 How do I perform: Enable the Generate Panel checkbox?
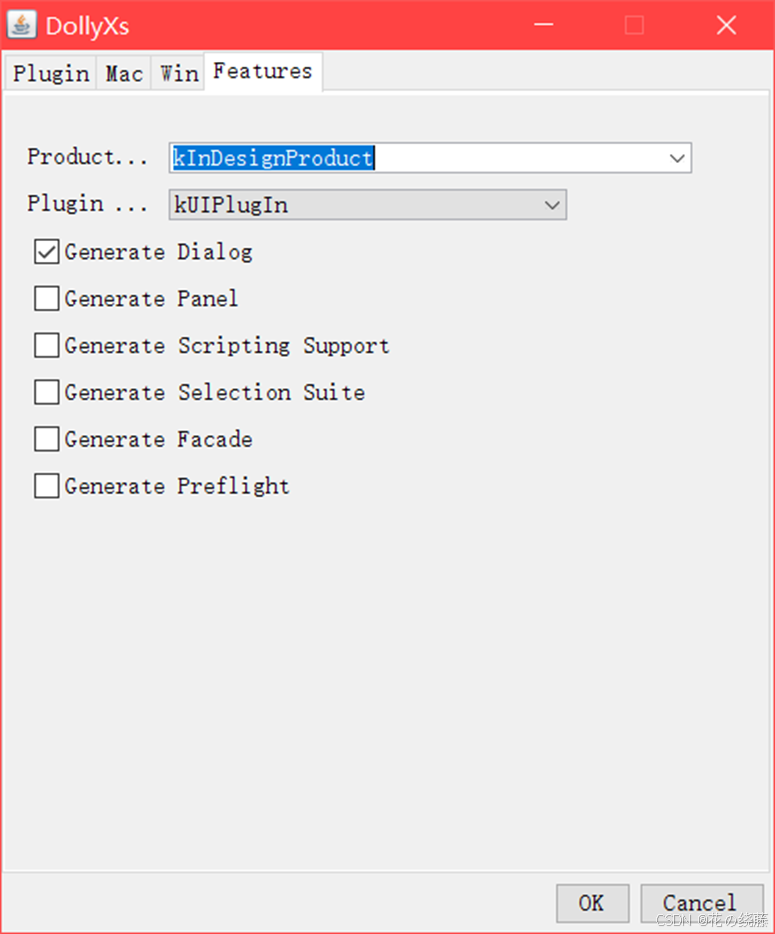pos(46,298)
